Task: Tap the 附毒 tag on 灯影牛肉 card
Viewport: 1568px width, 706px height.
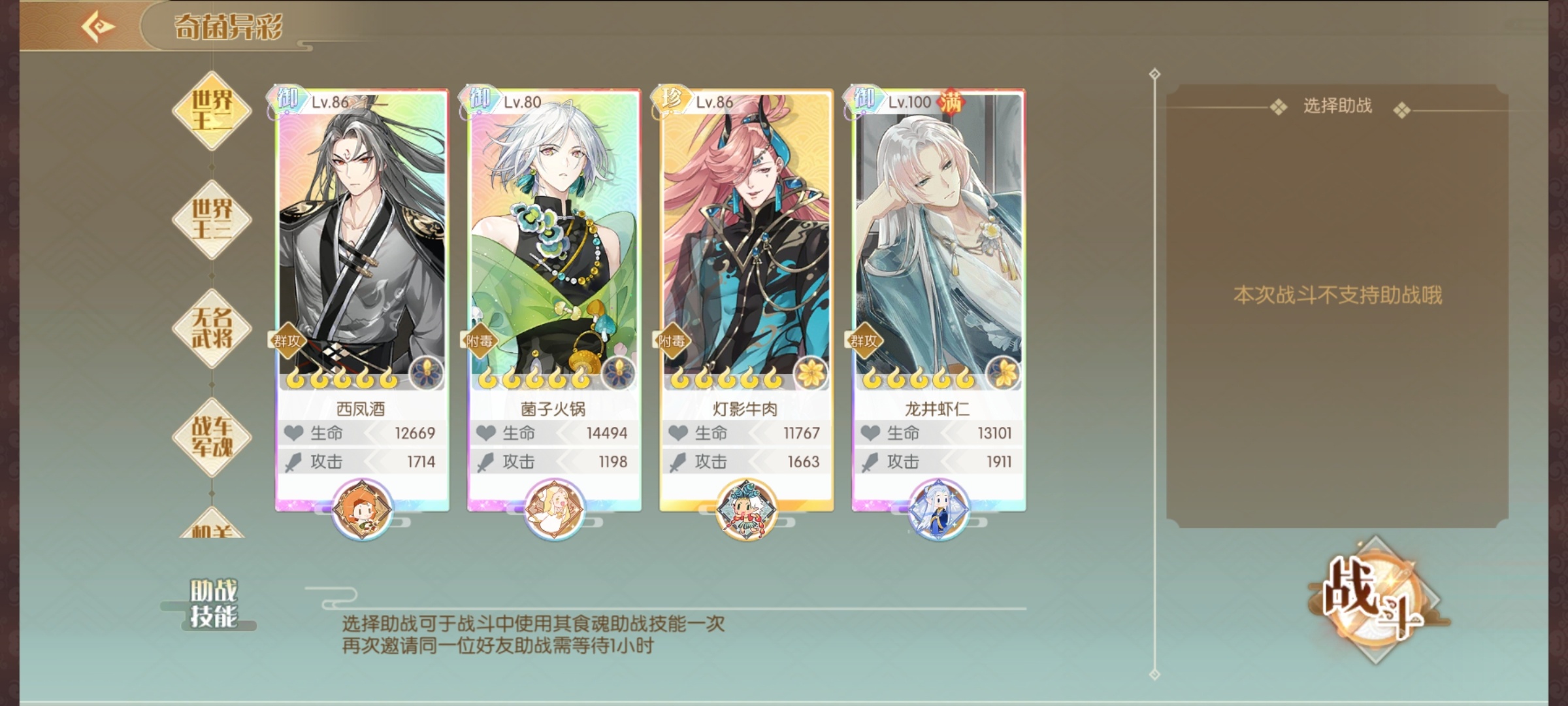Action: (671, 340)
